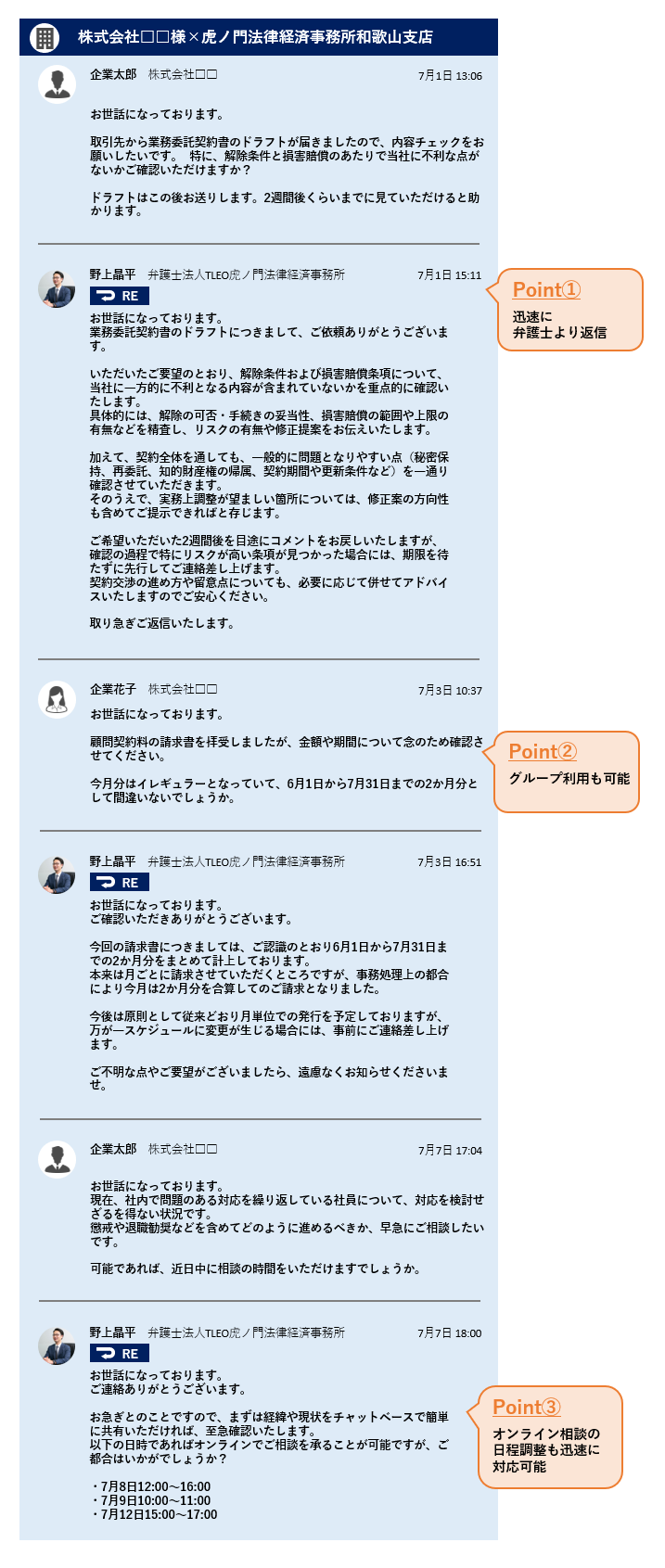Screen dimensions: 665x1568
Task: Click the 7月3日 10:37 timestamp
Action: [450, 691]
